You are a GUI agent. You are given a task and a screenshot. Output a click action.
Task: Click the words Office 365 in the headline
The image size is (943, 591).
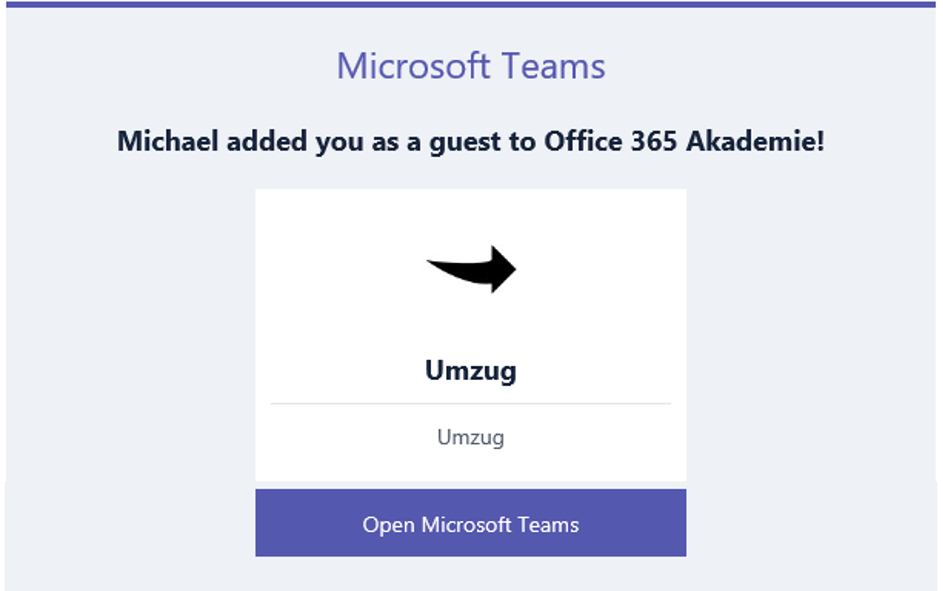(x=611, y=141)
